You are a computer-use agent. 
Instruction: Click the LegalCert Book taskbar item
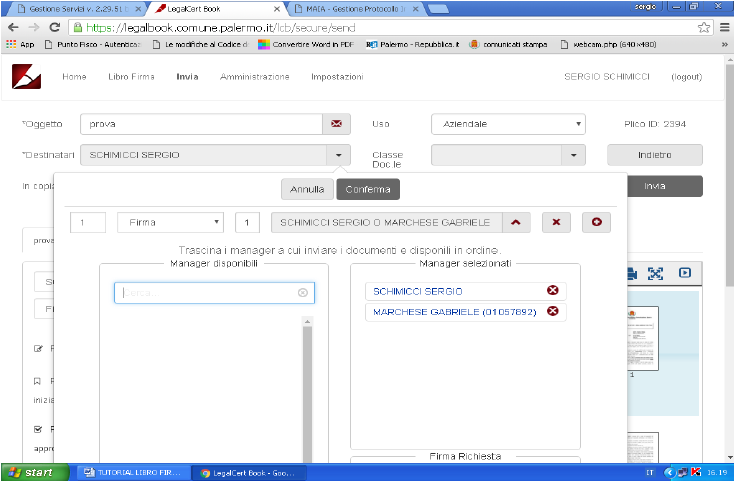248,473
